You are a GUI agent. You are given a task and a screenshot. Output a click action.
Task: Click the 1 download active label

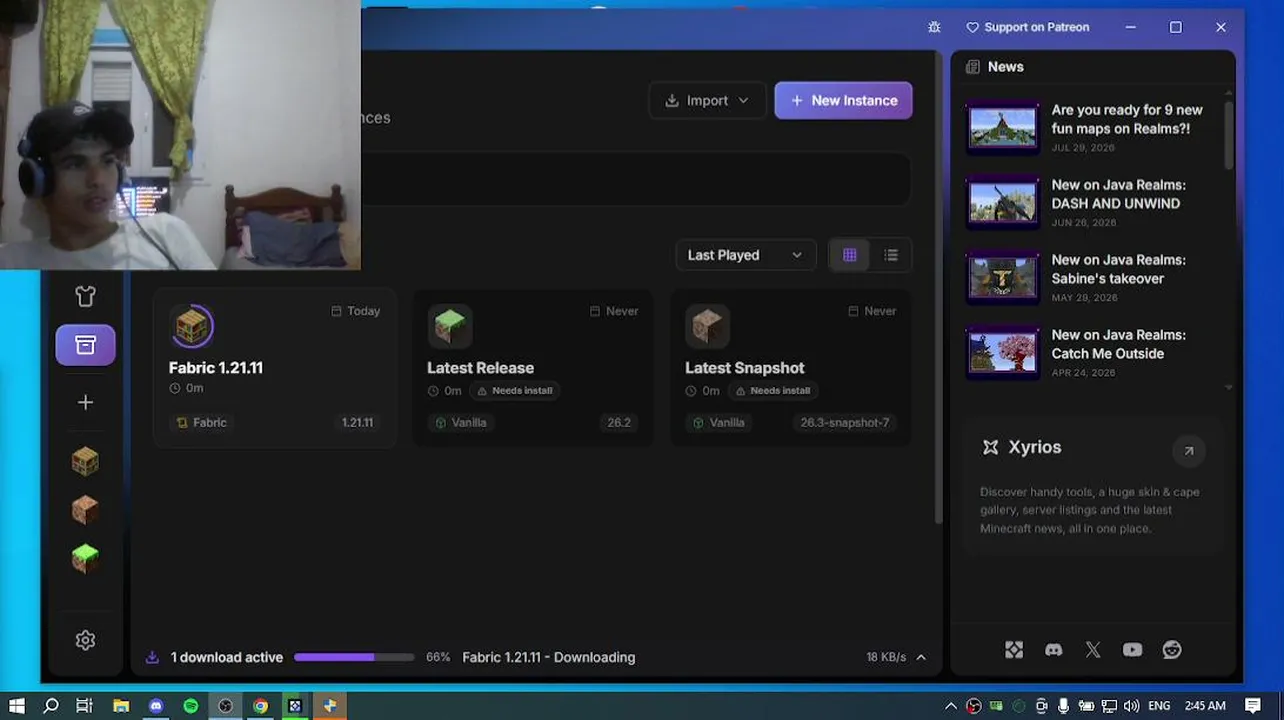(x=227, y=657)
